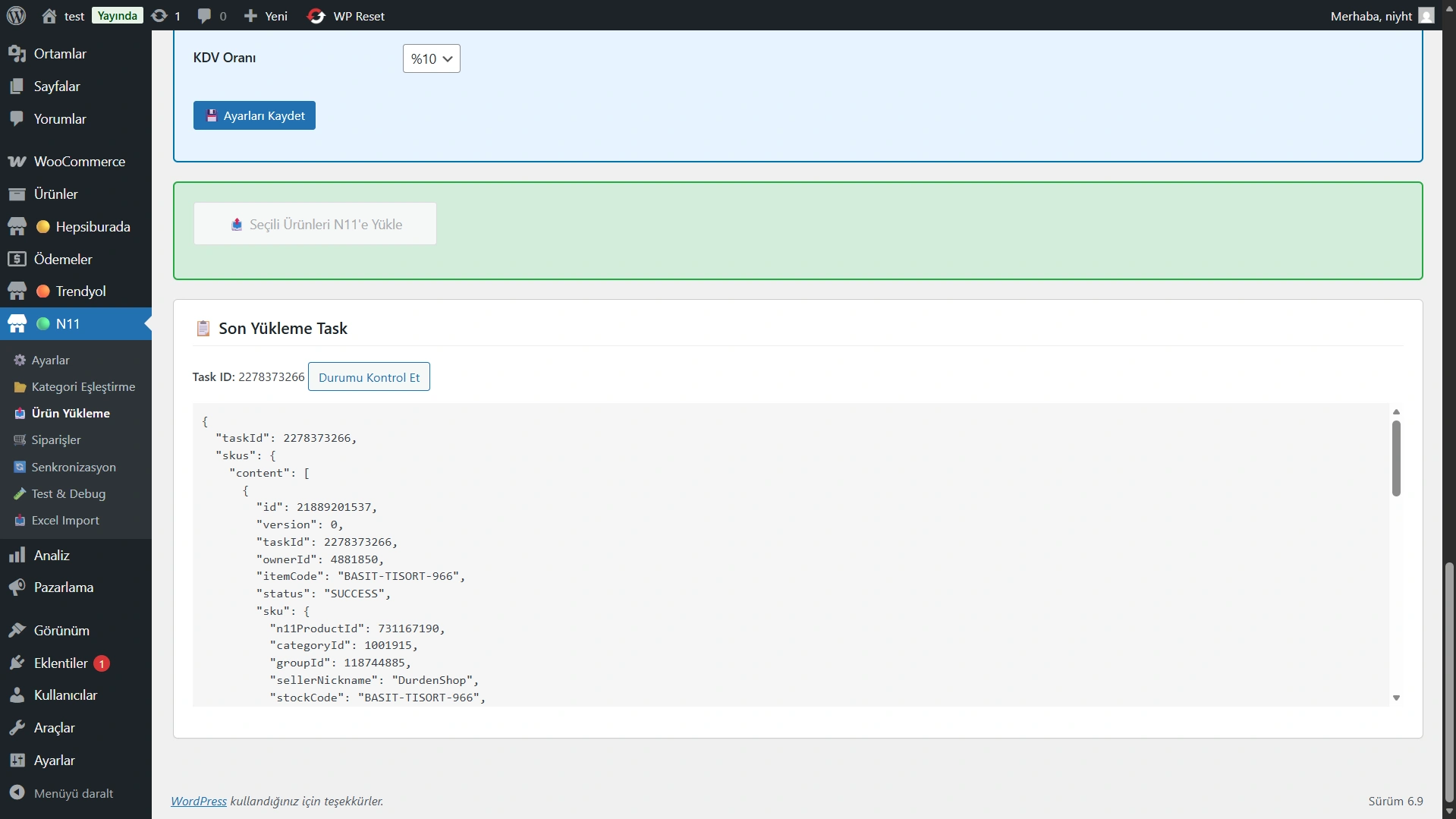This screenshot has height=819, width=1456.
Task: Click the JSON output scrollbar thumb
Action: coord(1396,458)
